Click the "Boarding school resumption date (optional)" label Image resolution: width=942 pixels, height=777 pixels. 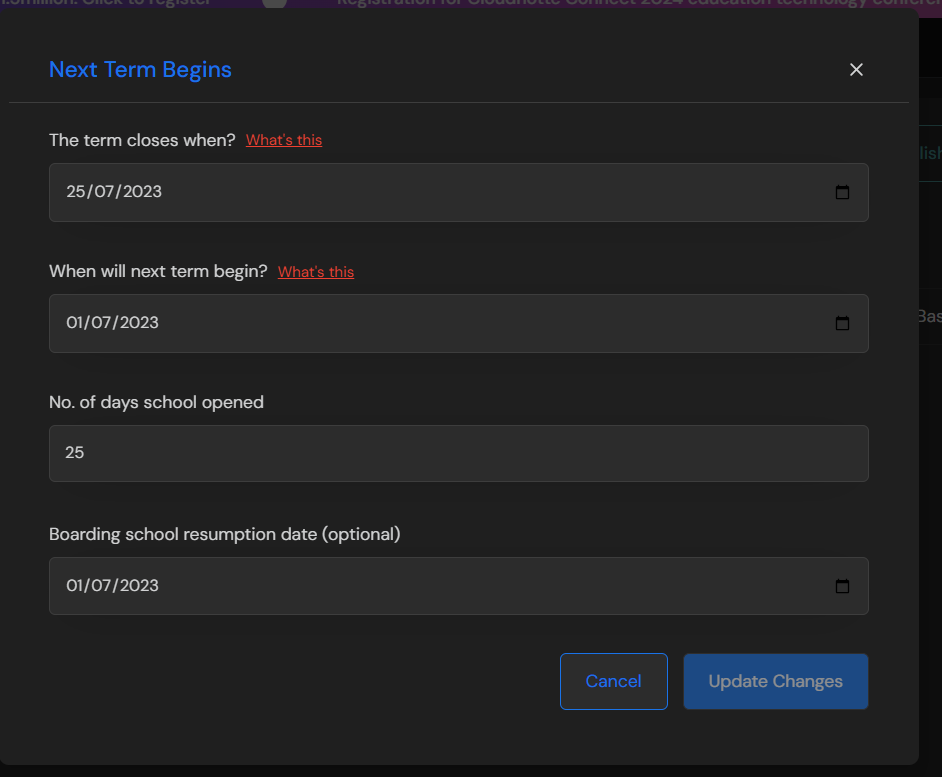225,534
